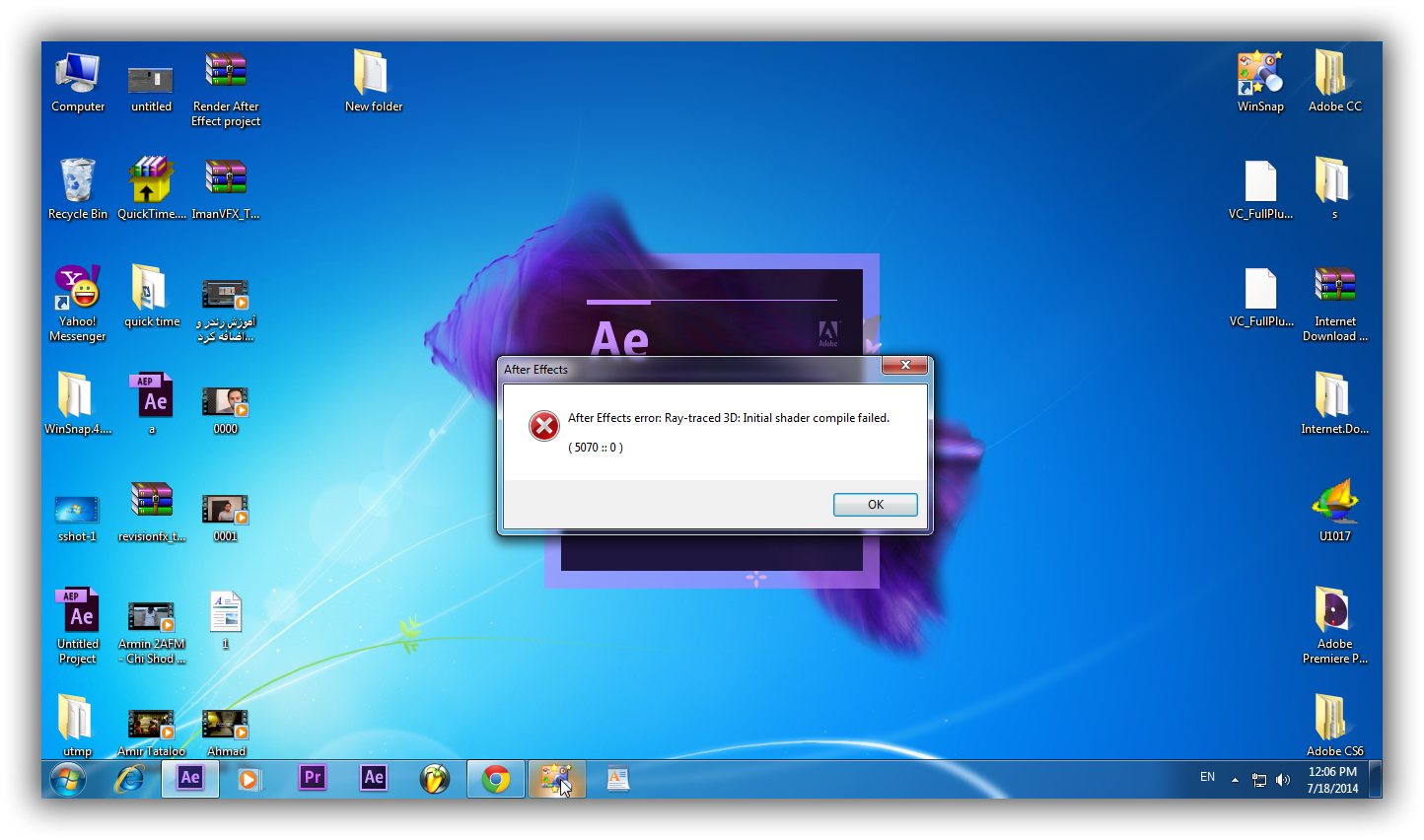Select the Amir Tataloo video file
Image resolution: width=1424 pixels, height=840 pixels.
pyautogui.click(x=151, y=733)
